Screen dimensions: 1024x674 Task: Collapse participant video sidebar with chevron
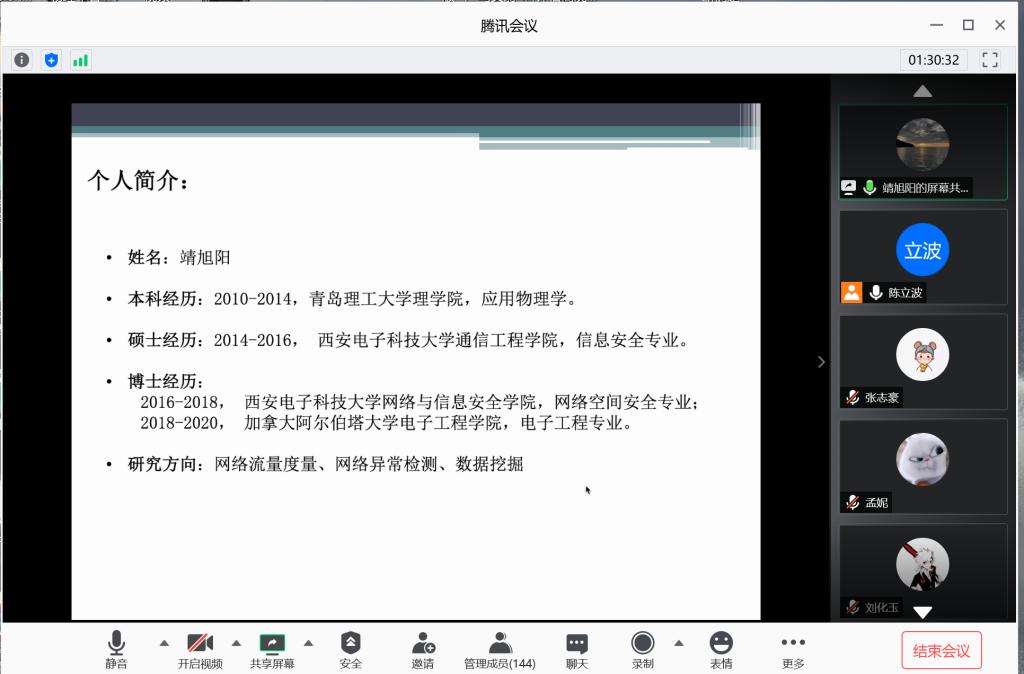click(821, 362)
